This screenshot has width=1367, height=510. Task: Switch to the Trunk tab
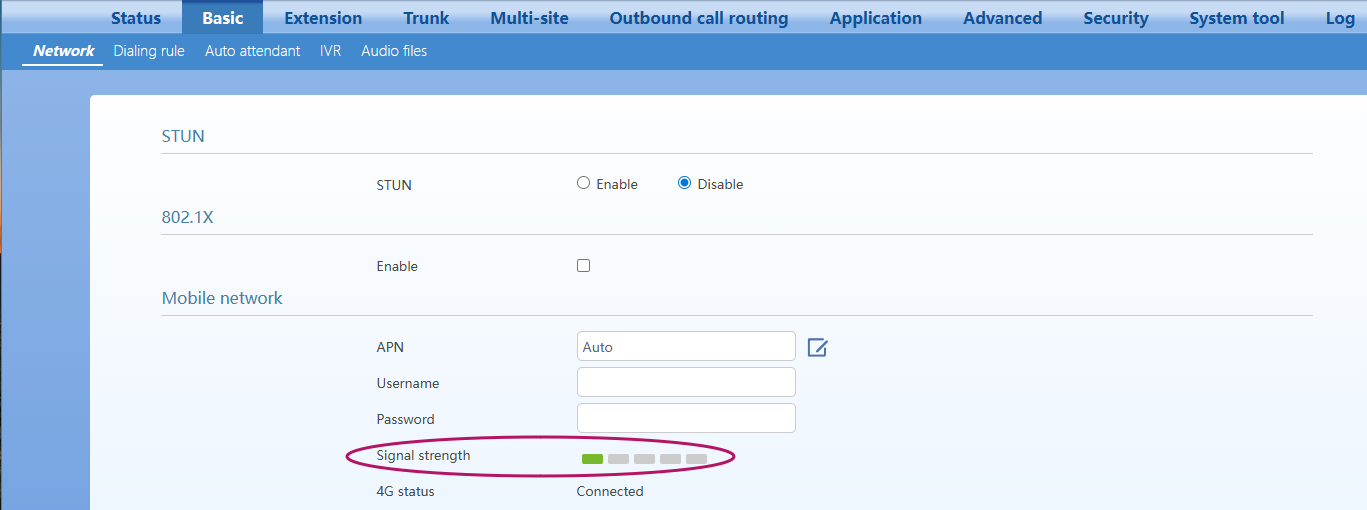pos(426,18)
